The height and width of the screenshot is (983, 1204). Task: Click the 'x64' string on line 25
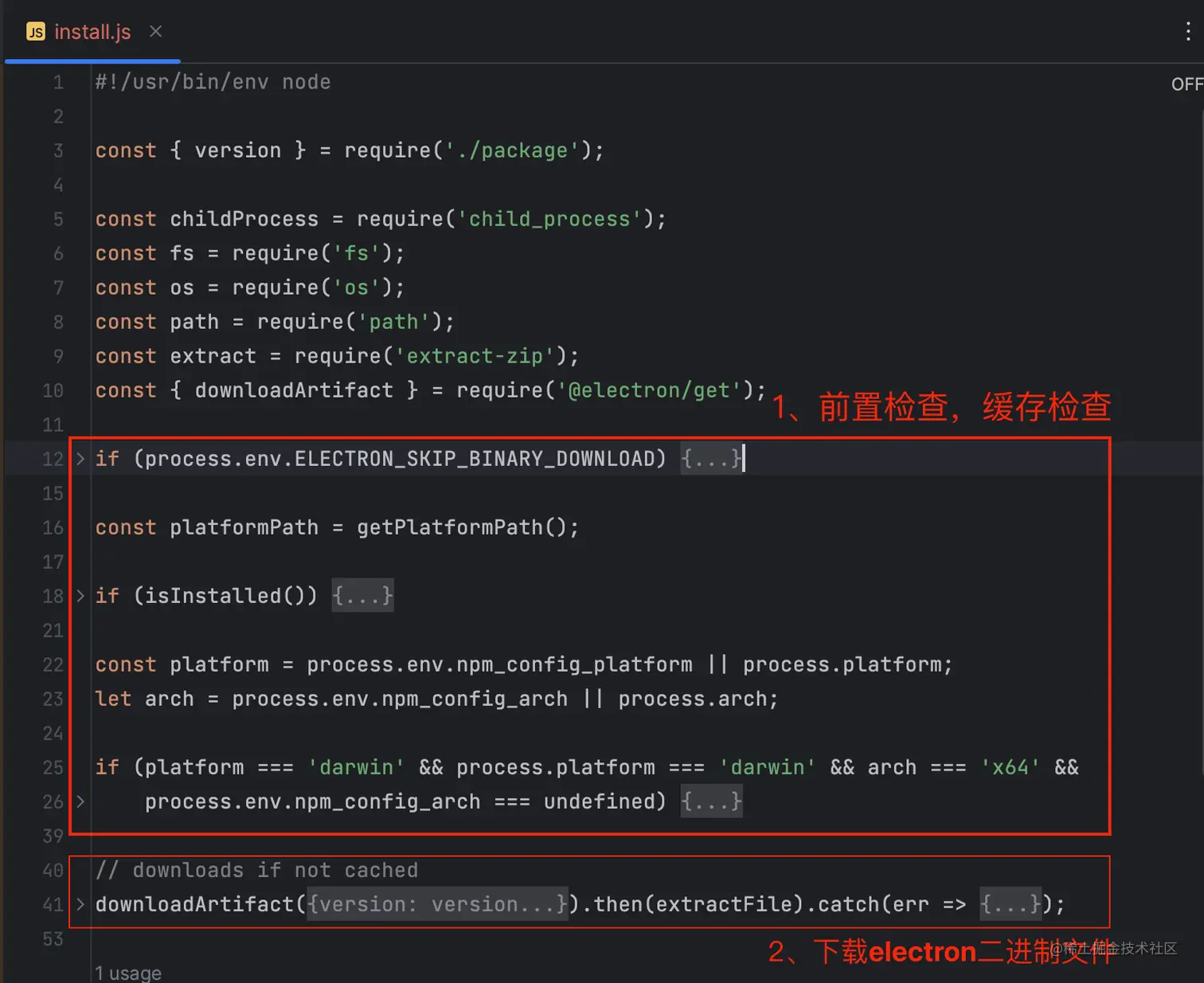[x=1010, y=767]
